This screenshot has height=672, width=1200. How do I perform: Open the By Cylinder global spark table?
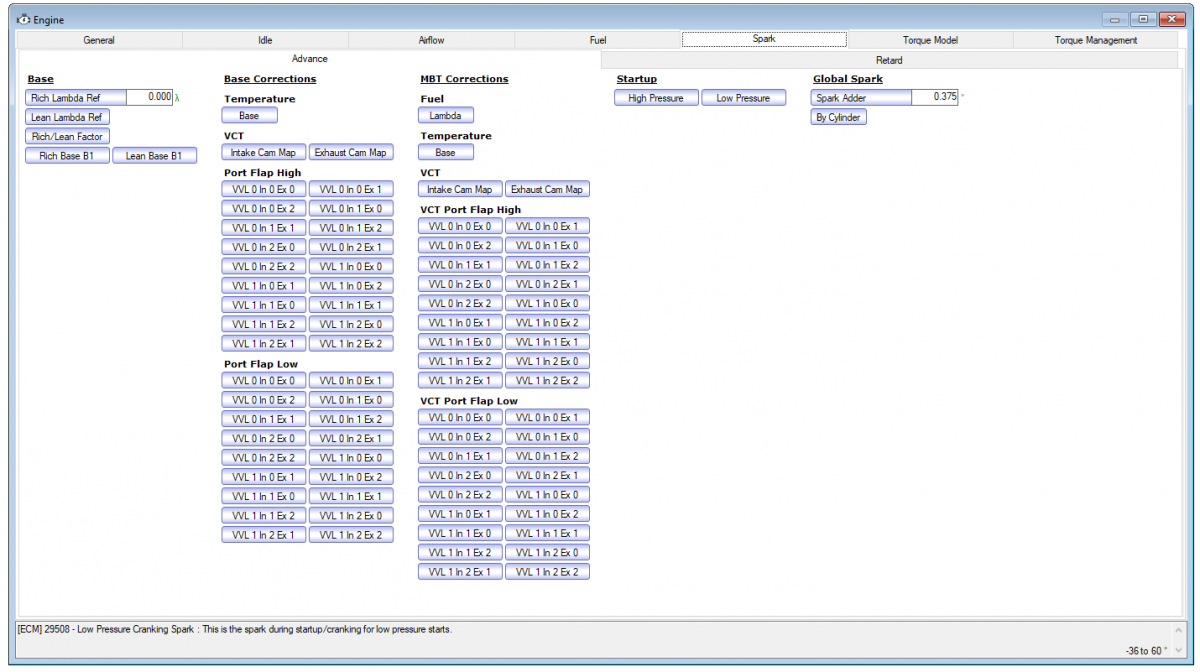pyautogui.click(x=838, y=117)
